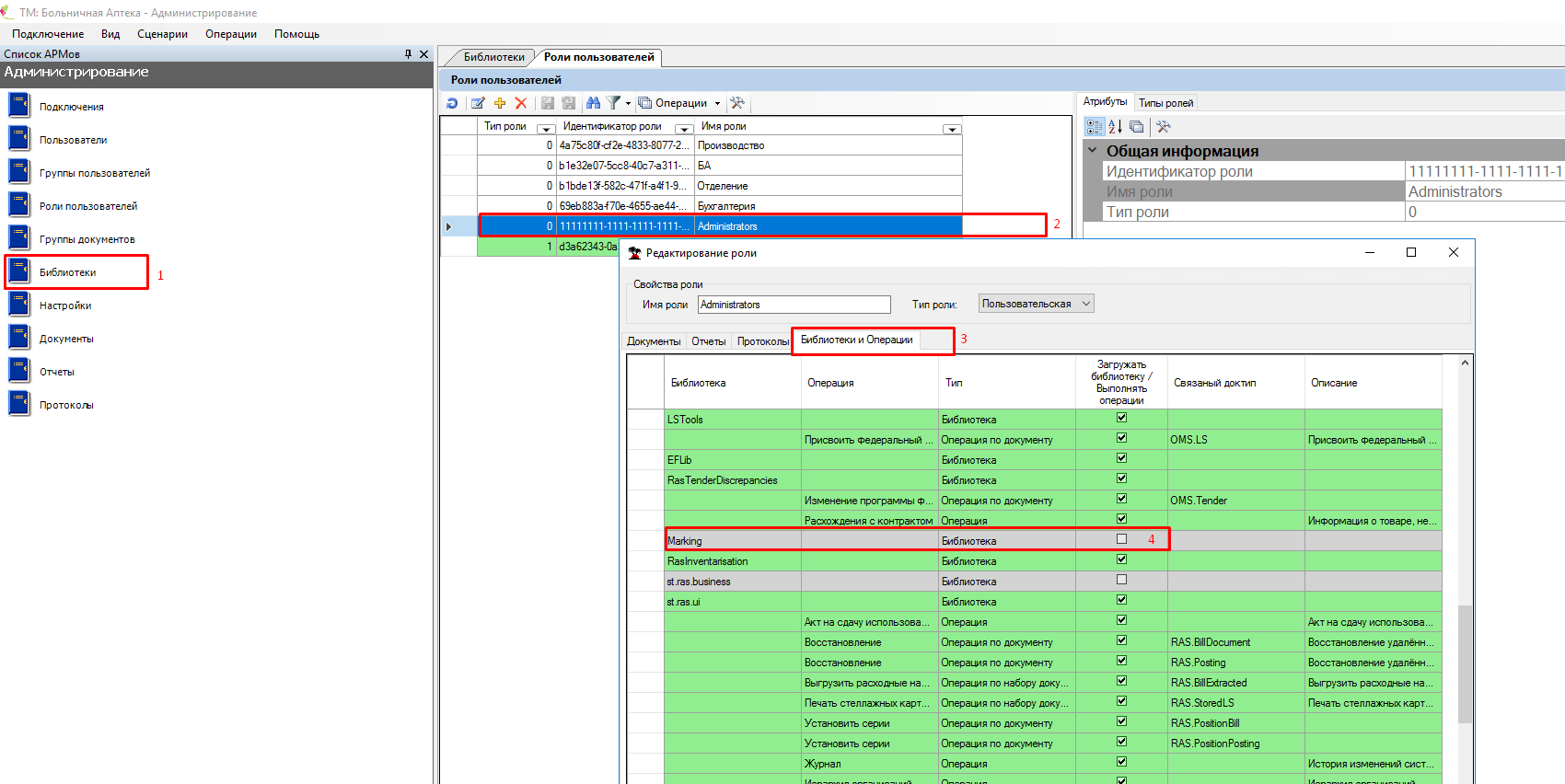The height and width of the screenshot is (784, 1565).
Task: Open the Идентификатор роли column filter dropdown
Action: (x=684, y=129)
